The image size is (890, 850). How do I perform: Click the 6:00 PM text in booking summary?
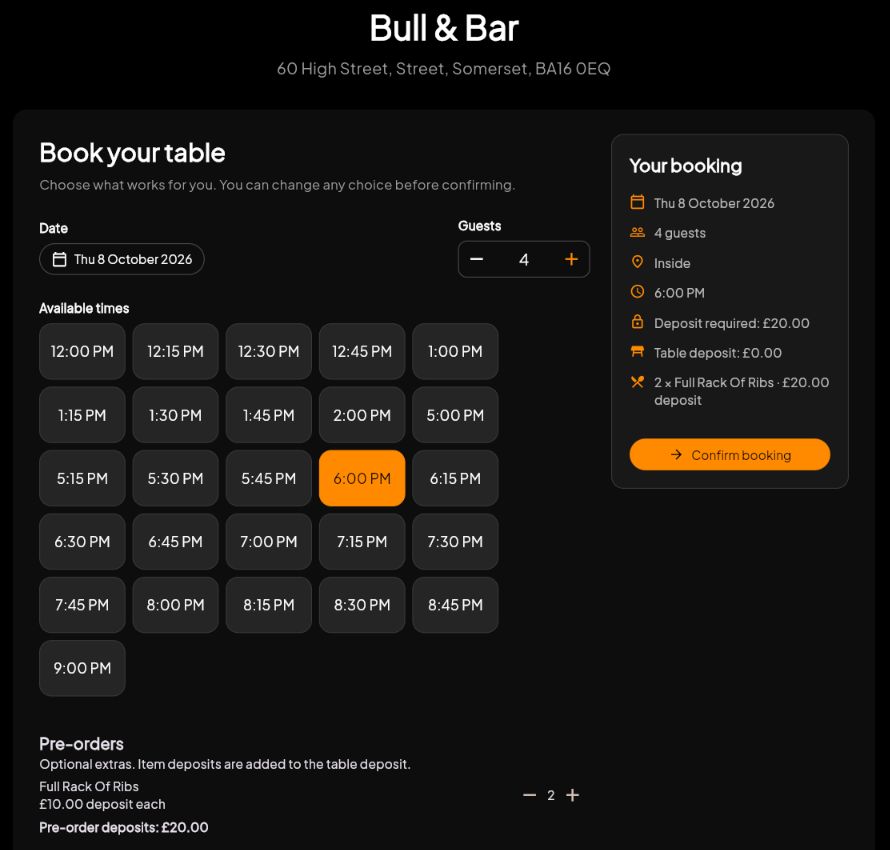(679, 293)
